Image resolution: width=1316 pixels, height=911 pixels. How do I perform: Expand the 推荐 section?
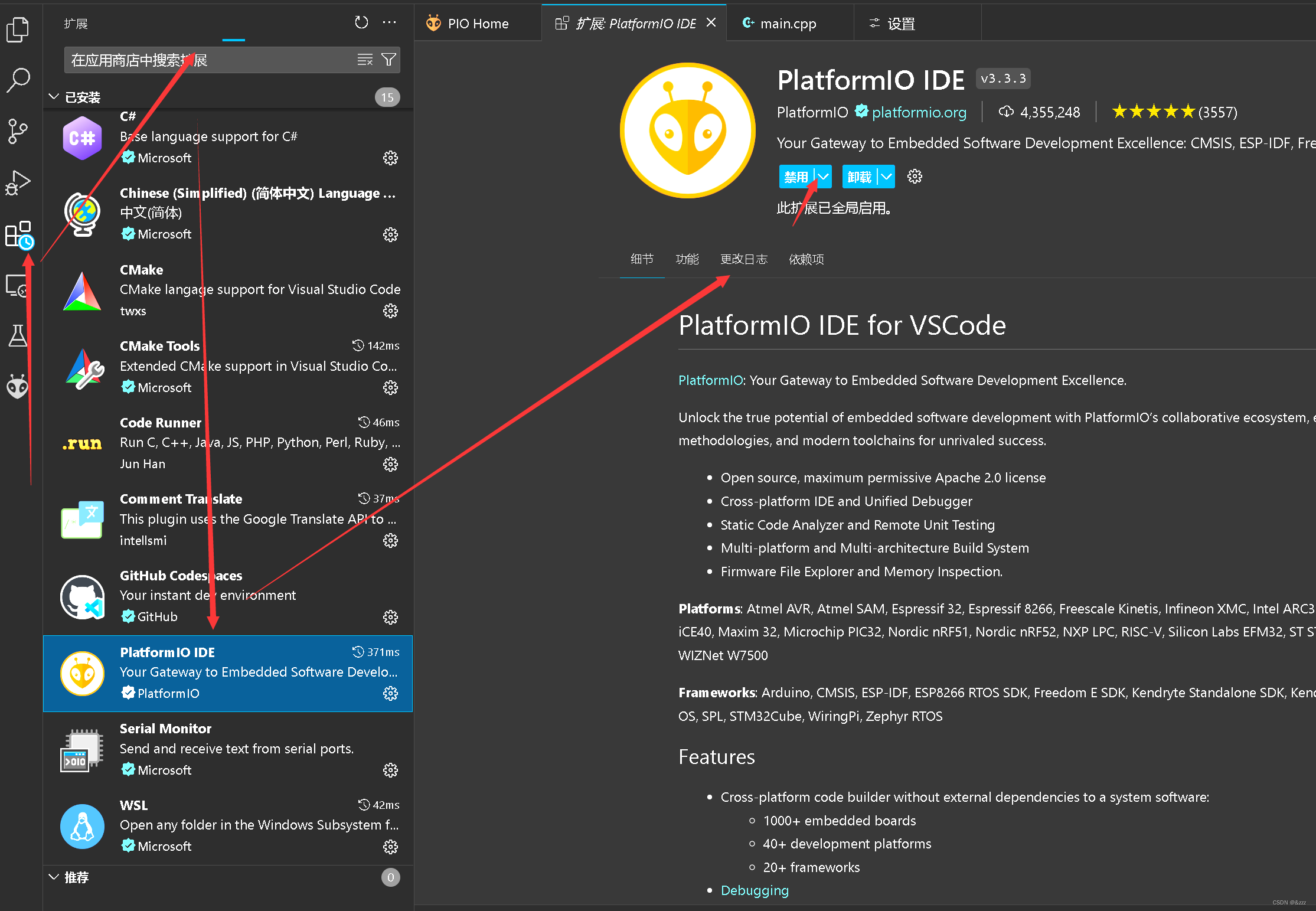click(227, 877)
